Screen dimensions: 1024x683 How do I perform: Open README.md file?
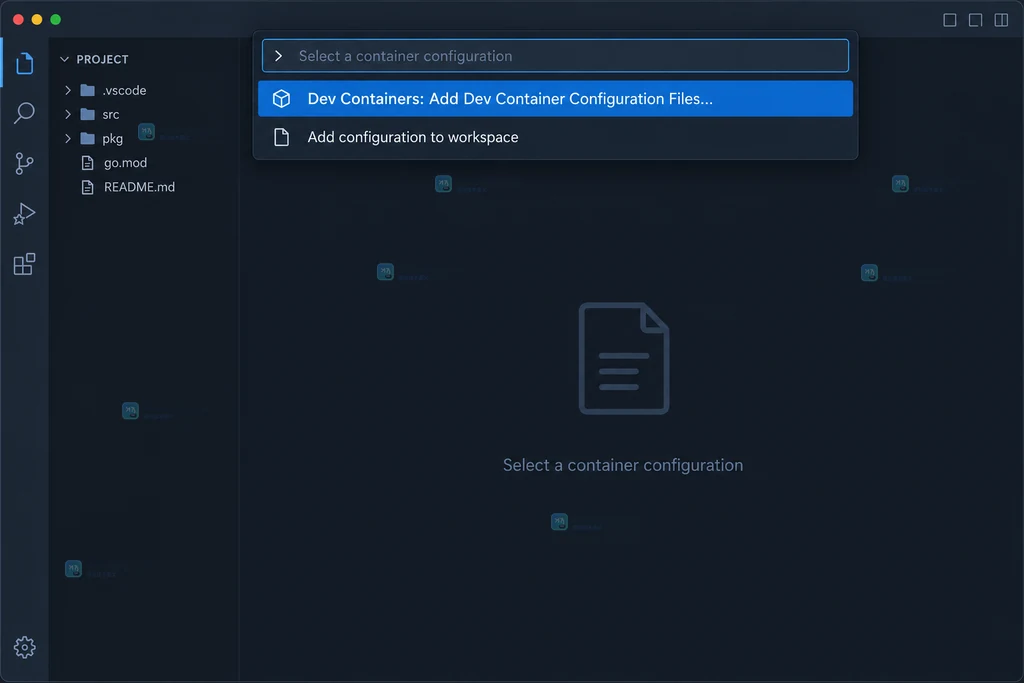click(x=139, y=187)
